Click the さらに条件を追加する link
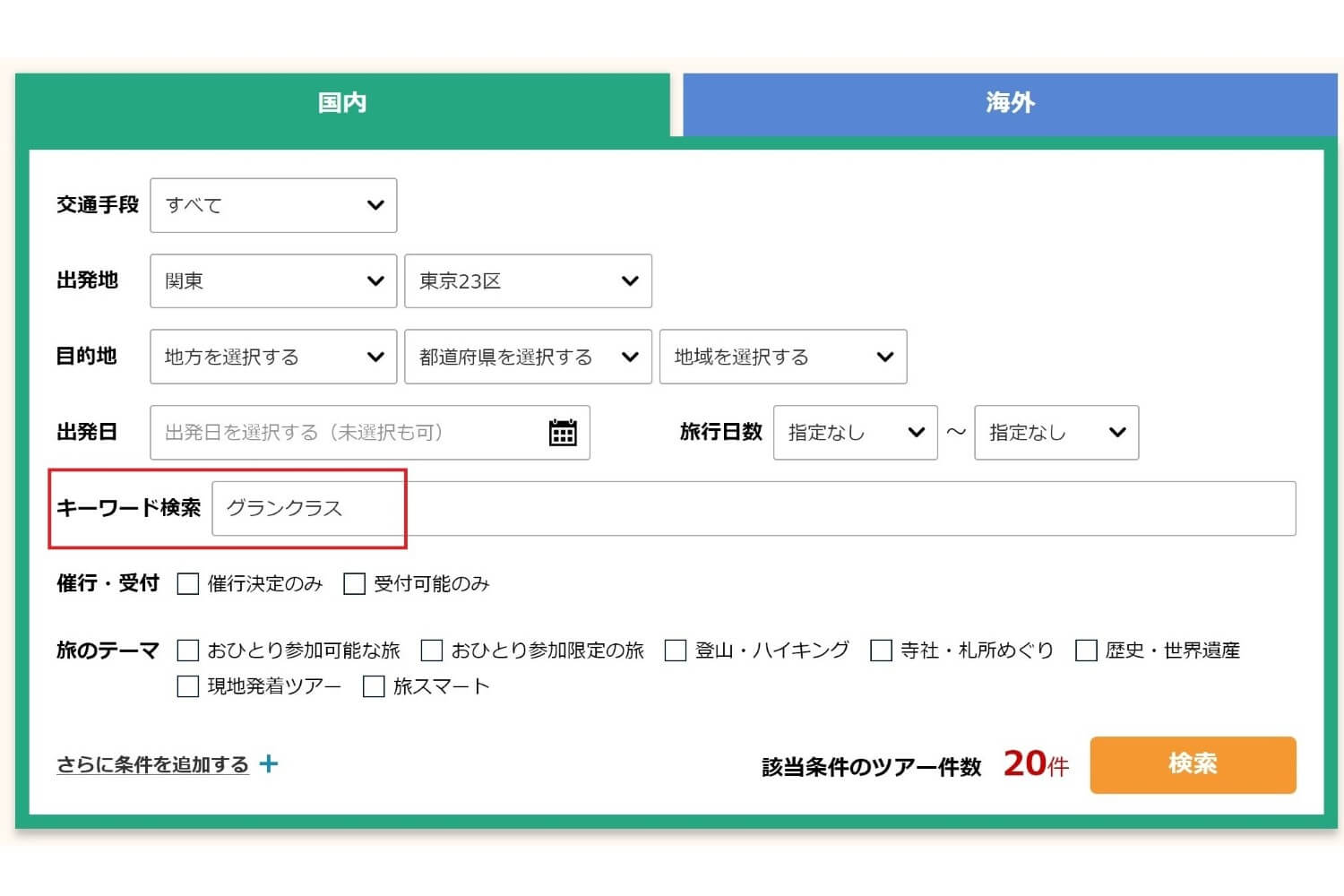Image resolution: width=1344 pixels, height=896 pixels. pos(152,764)
